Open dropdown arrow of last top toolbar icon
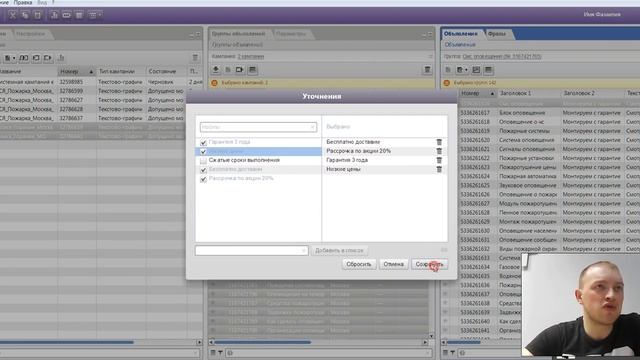This screenshot has width=640, height=360. click(x=100, y=15)
